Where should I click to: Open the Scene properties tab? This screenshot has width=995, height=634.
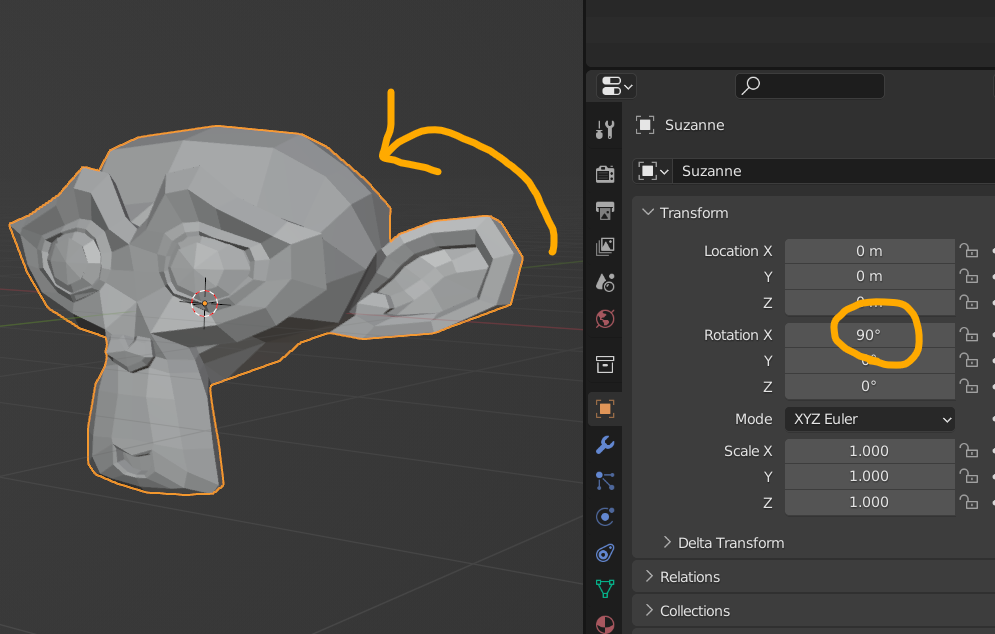[605, 282]
